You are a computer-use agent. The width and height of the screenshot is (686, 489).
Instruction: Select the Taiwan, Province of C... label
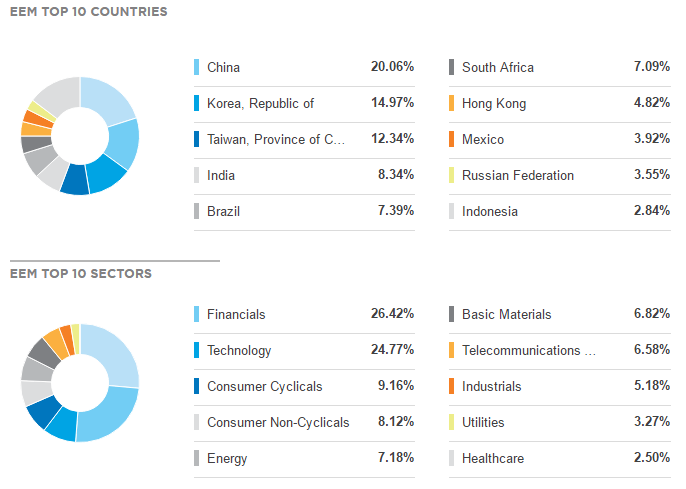coord(276,139)
